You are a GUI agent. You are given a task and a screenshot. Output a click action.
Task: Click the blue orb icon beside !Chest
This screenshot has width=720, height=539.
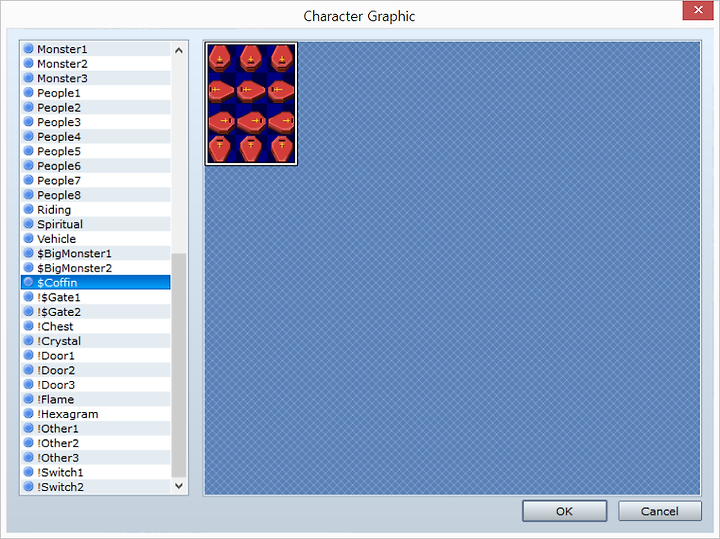[x=28, y=326]
